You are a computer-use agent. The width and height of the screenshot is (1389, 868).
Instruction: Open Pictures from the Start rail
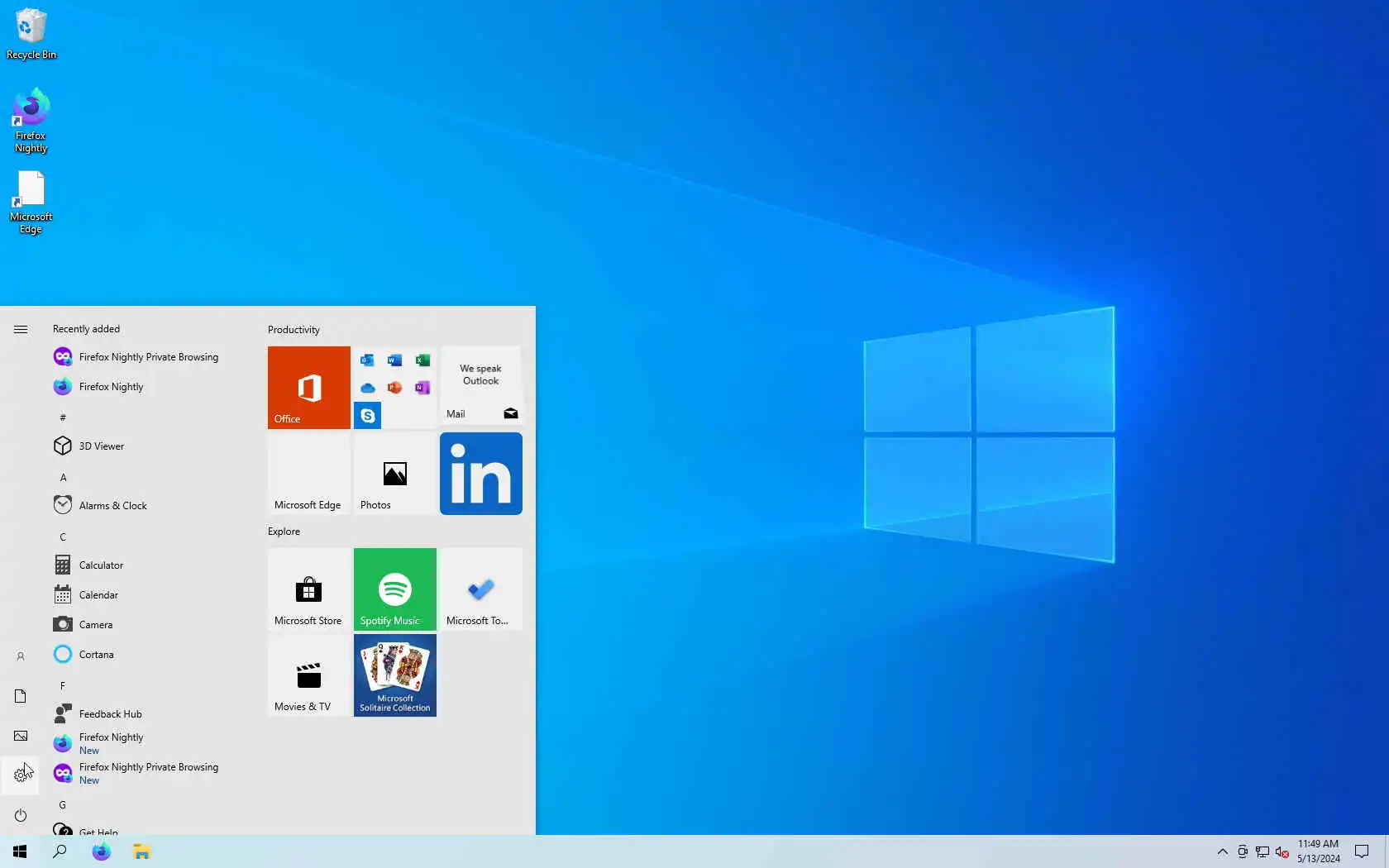pyautogui.click(x=21, y=736)
